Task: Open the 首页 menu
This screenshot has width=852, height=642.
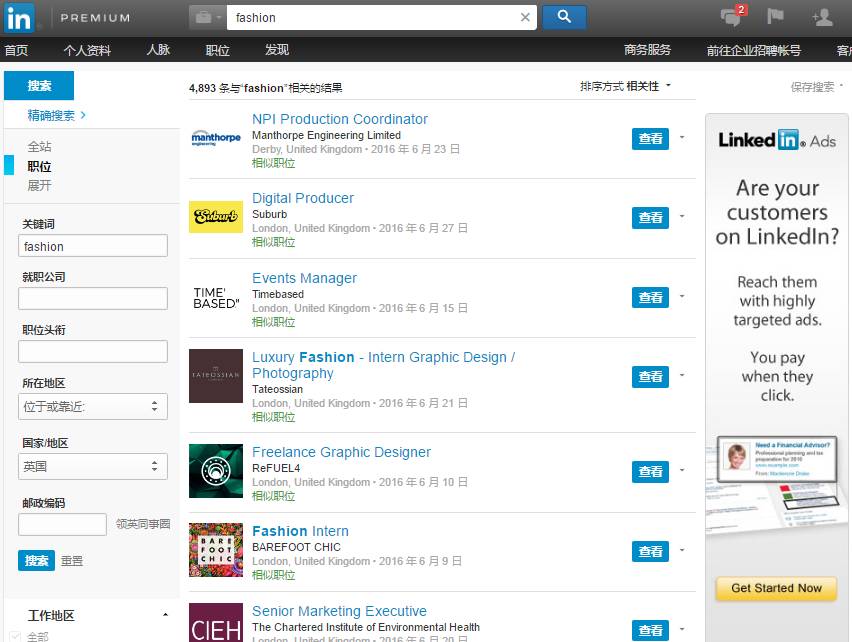Action: [x=16, y=51]
